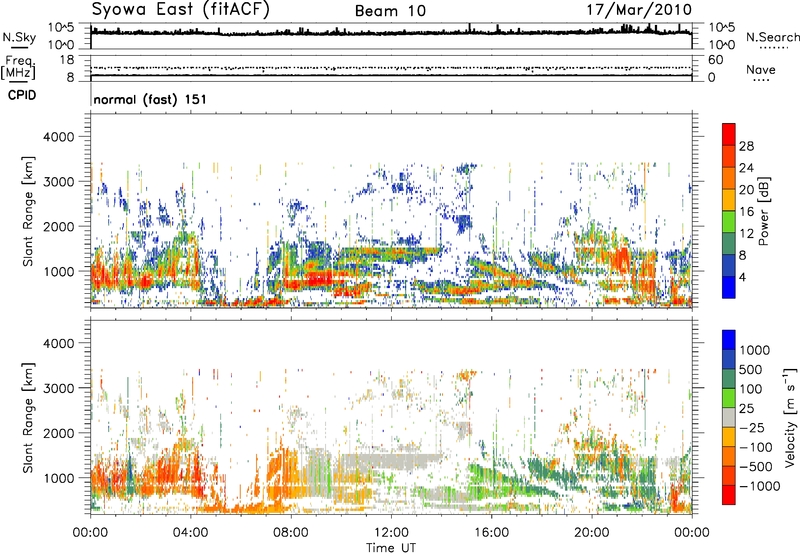Click 'Slant Range [km]' beside the Power panel

click(x=28, y=211)
